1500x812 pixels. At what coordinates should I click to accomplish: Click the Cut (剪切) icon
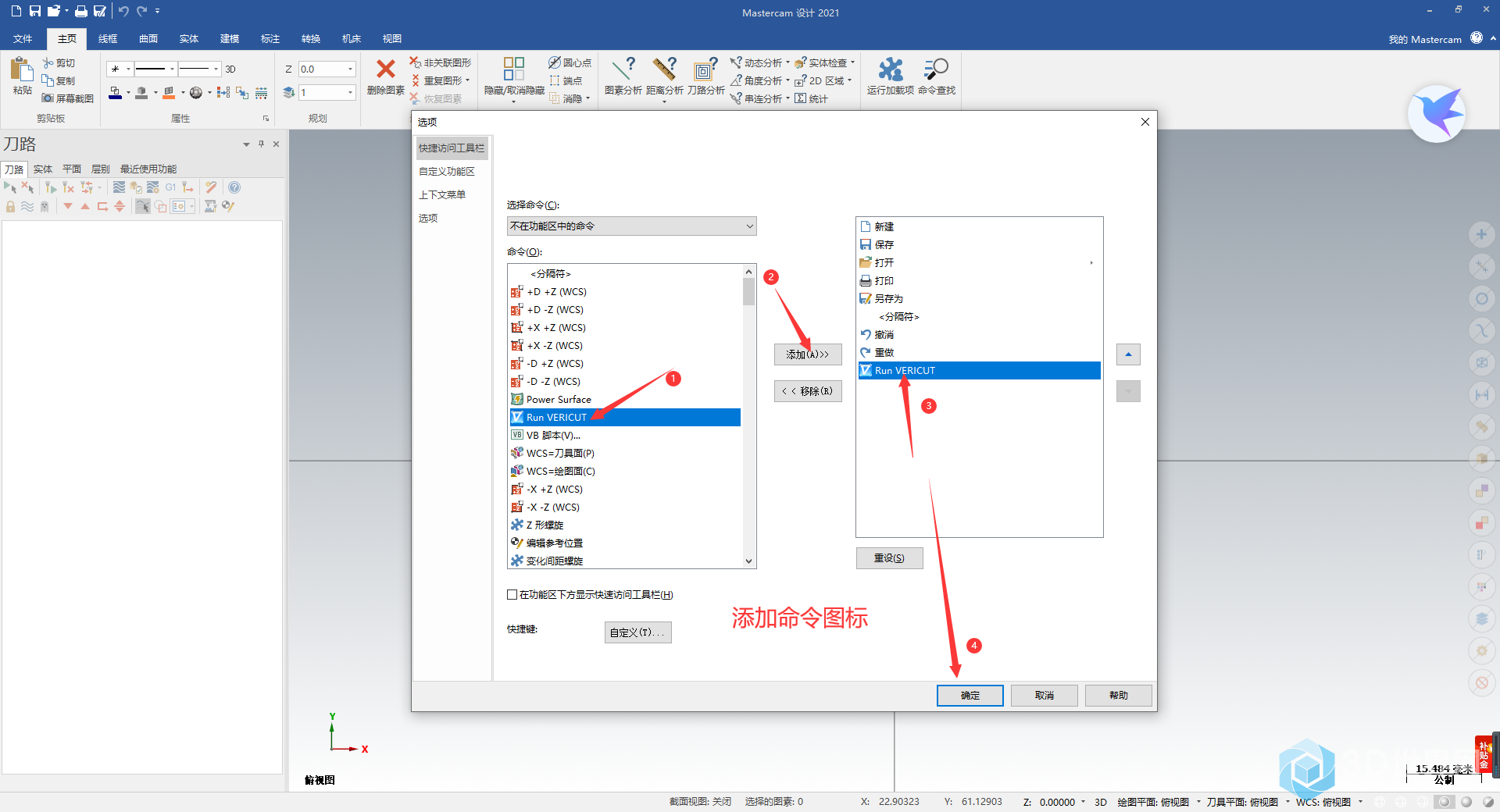(48, 62)
